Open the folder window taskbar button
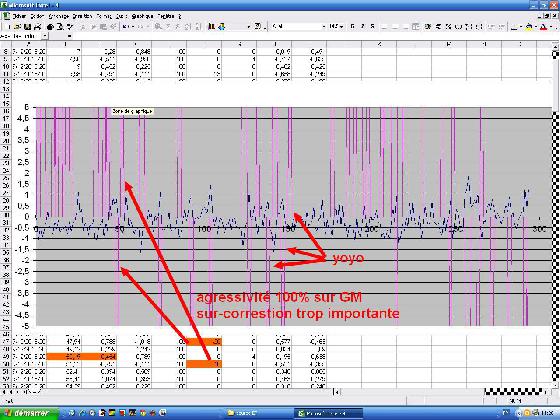This screenshot has height=420, width=560. tap(259, 413)
